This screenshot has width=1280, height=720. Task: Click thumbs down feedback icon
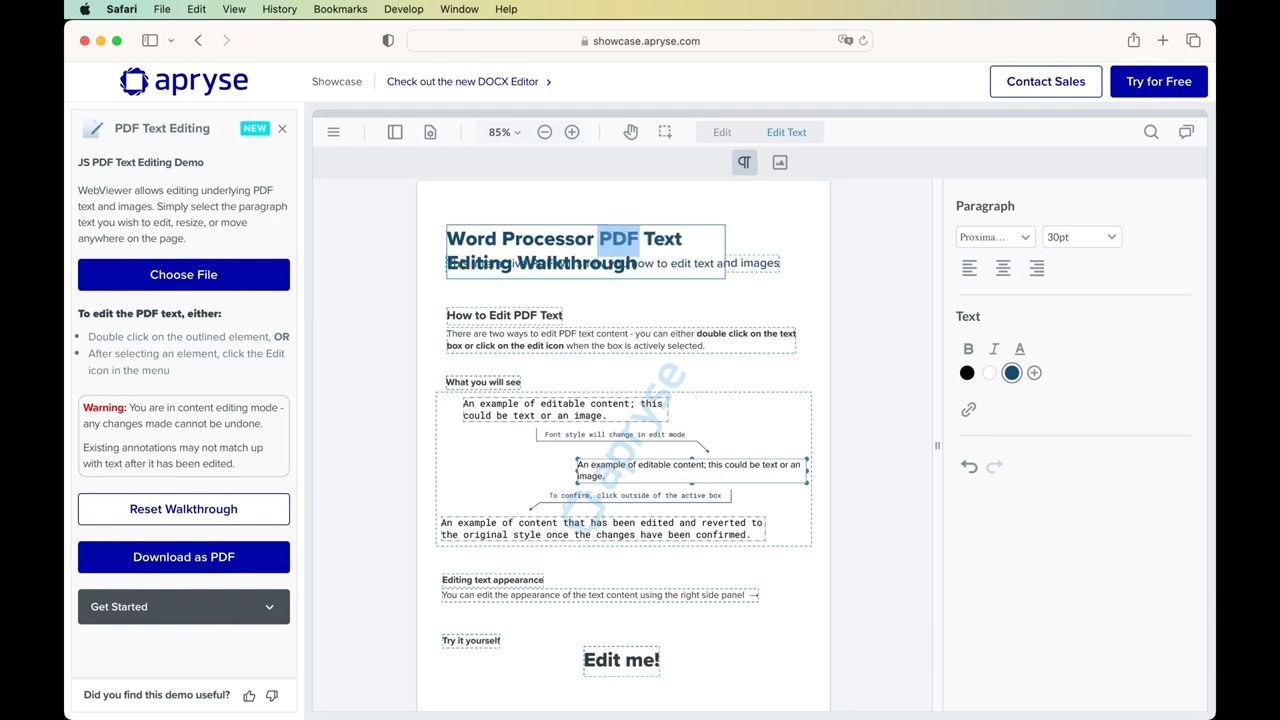click(272, 696)
